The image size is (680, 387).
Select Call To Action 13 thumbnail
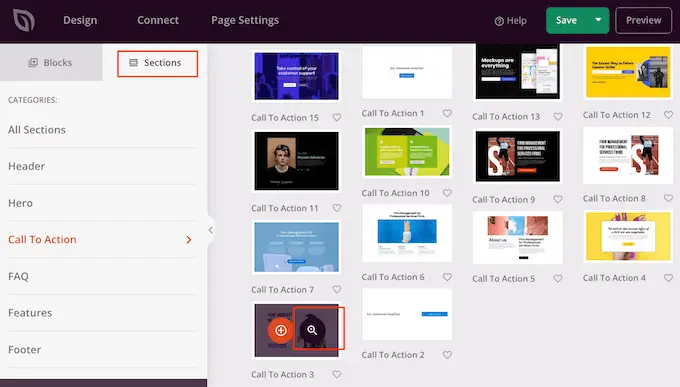(x=518, y=72)
